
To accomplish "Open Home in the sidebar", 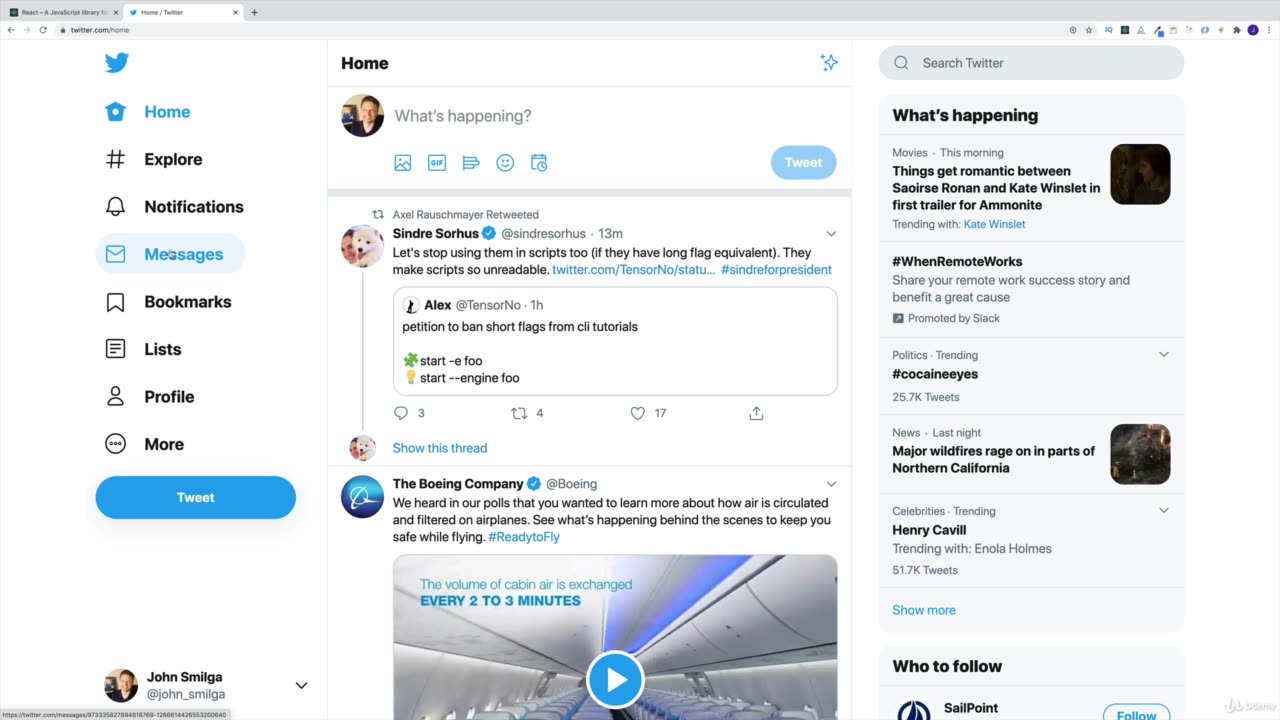I will pyautogui.click(x=148, y=112).
